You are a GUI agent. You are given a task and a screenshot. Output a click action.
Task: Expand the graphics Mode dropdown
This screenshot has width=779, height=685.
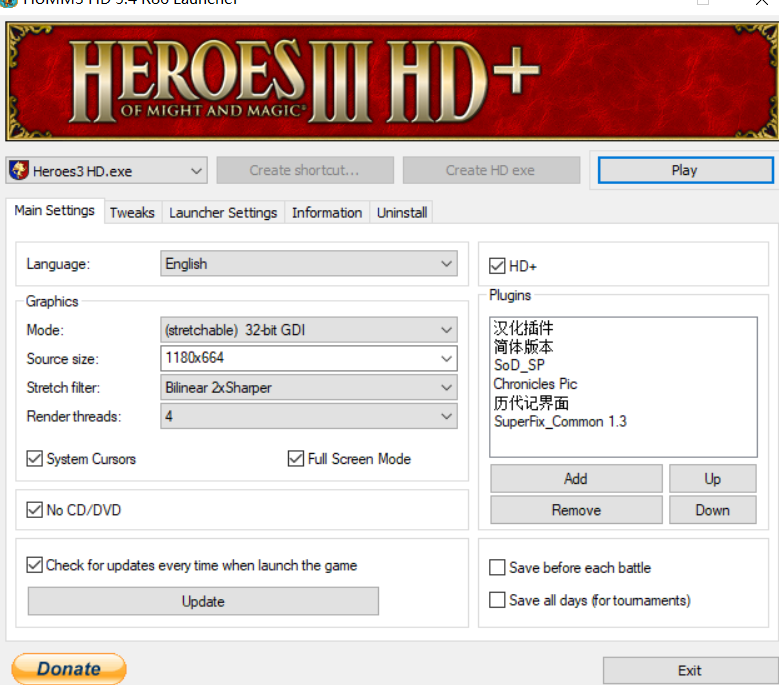[309, 330]
